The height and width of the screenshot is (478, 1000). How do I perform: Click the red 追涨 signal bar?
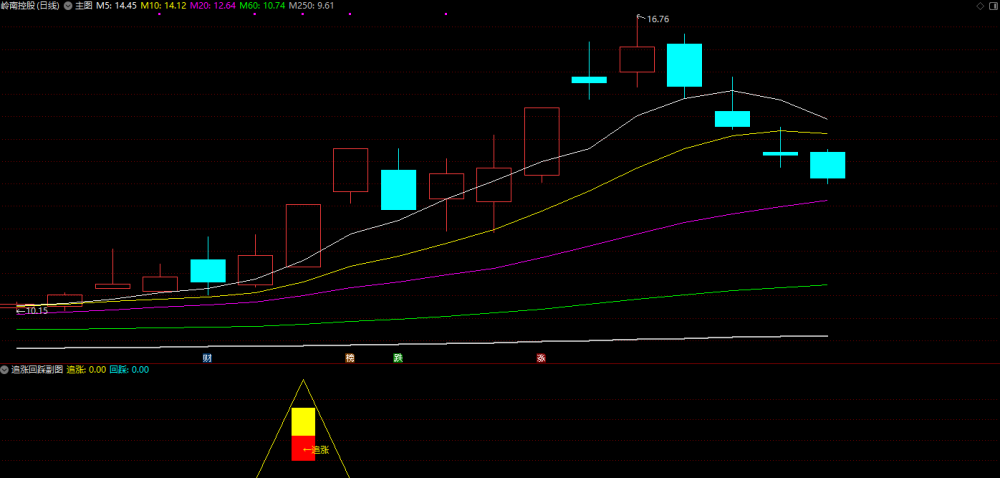point(303,449)
